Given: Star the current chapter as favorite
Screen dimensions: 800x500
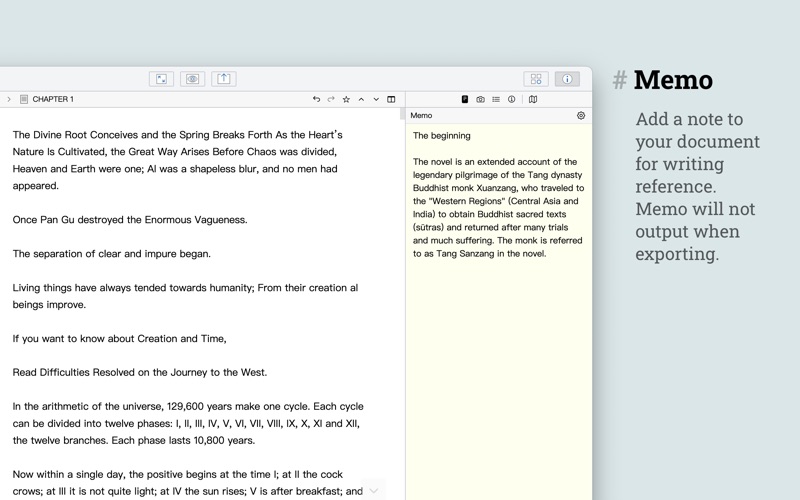Looking at the screenshot, I should (x=346, y=100).
